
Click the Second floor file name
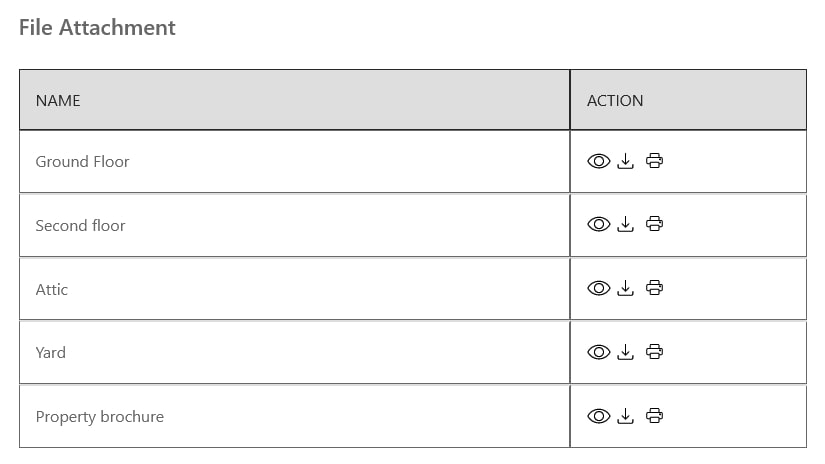80,225
